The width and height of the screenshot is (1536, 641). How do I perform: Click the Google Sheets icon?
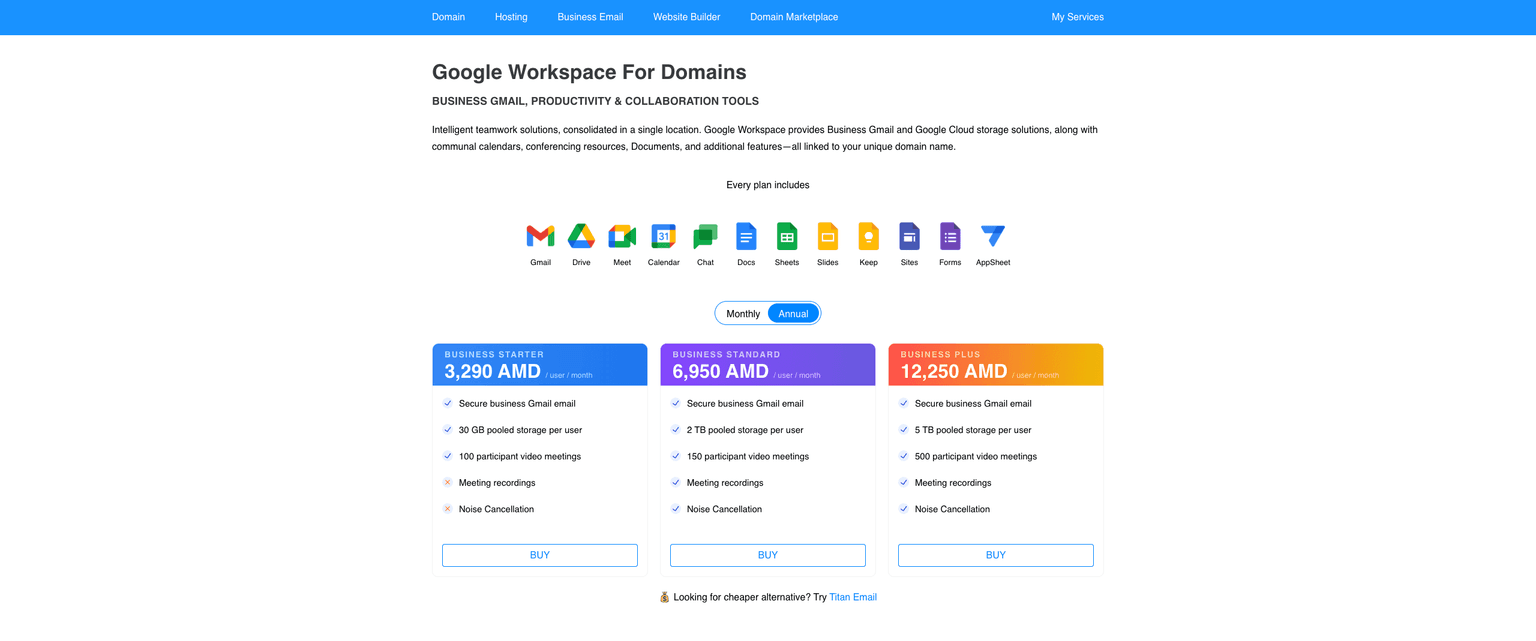point(787,236)
